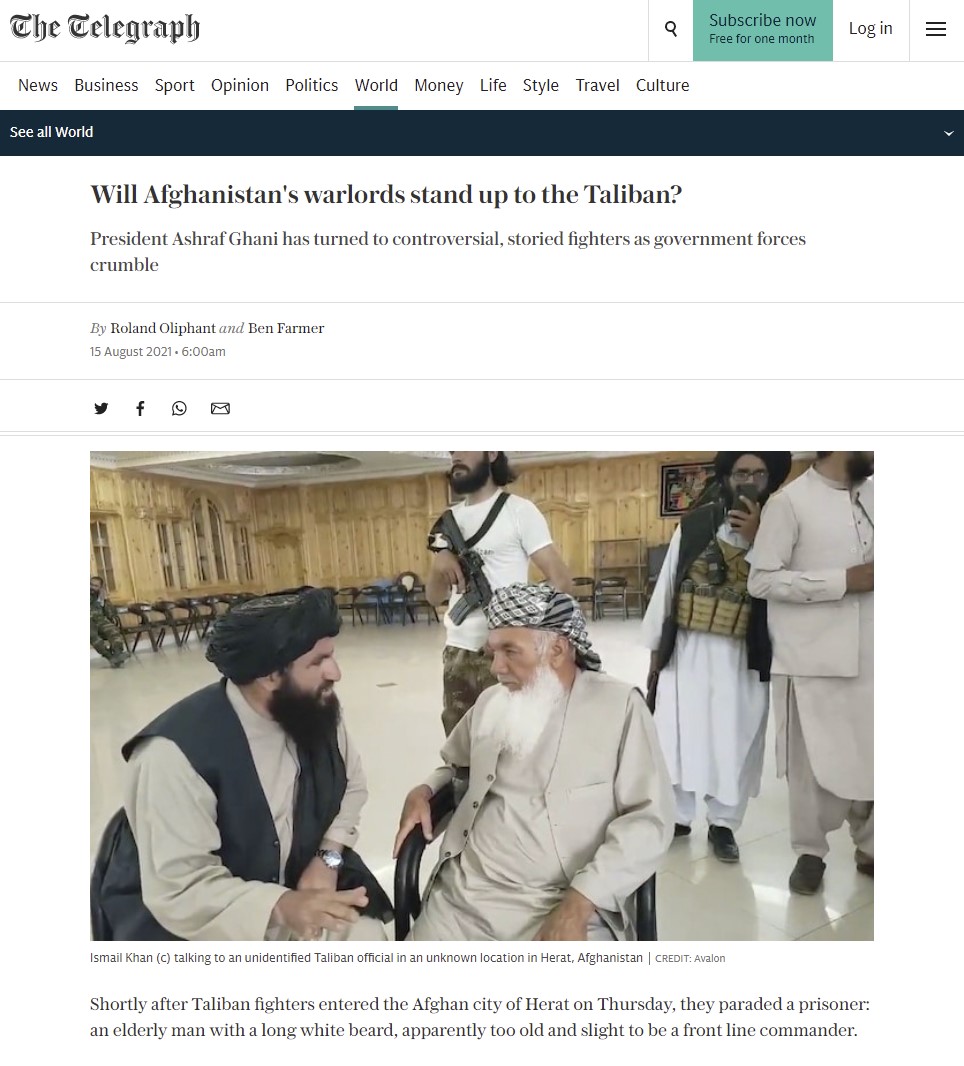Viewport: 964px width, 1066px height.
Task: Share article via WhatsApp icon
Action: [179, 408]
